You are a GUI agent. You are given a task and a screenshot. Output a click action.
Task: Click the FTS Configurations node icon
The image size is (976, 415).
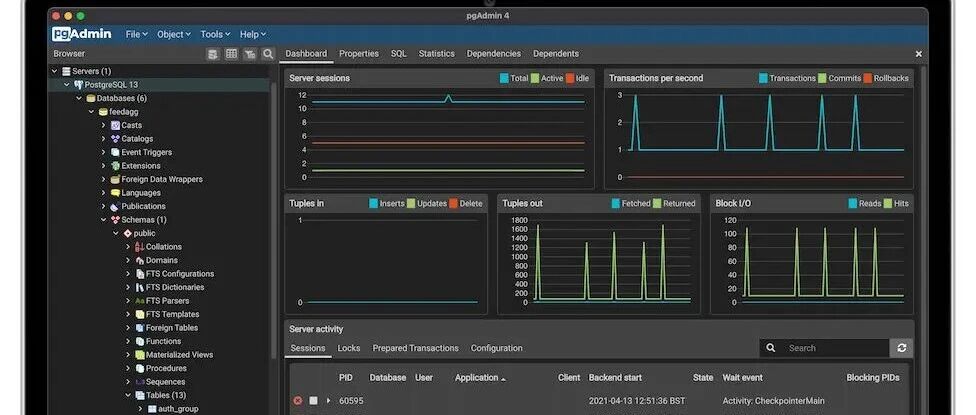pyautogui.click(x=139, y=274)
